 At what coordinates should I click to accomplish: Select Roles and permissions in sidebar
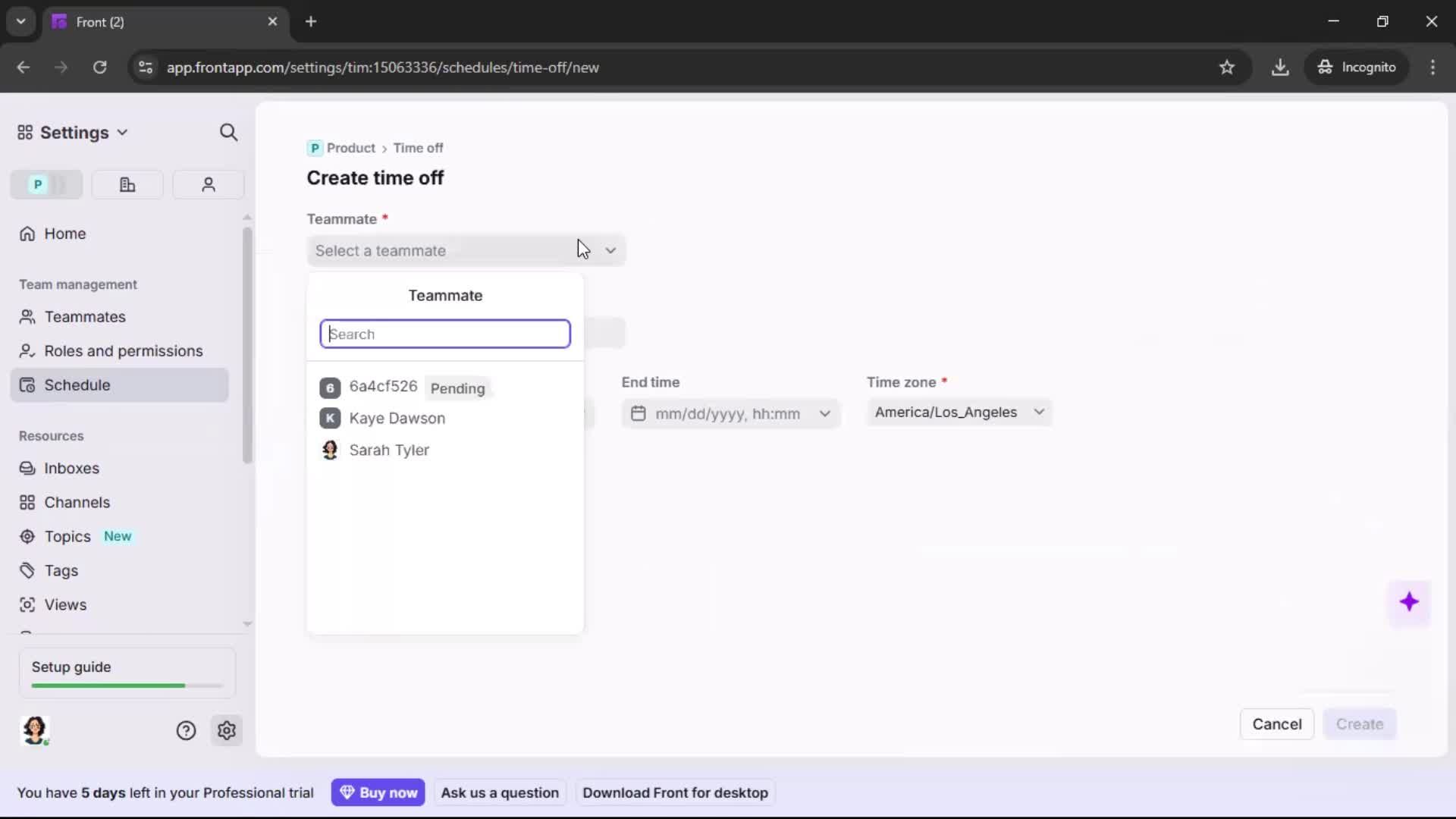point(124,351)
